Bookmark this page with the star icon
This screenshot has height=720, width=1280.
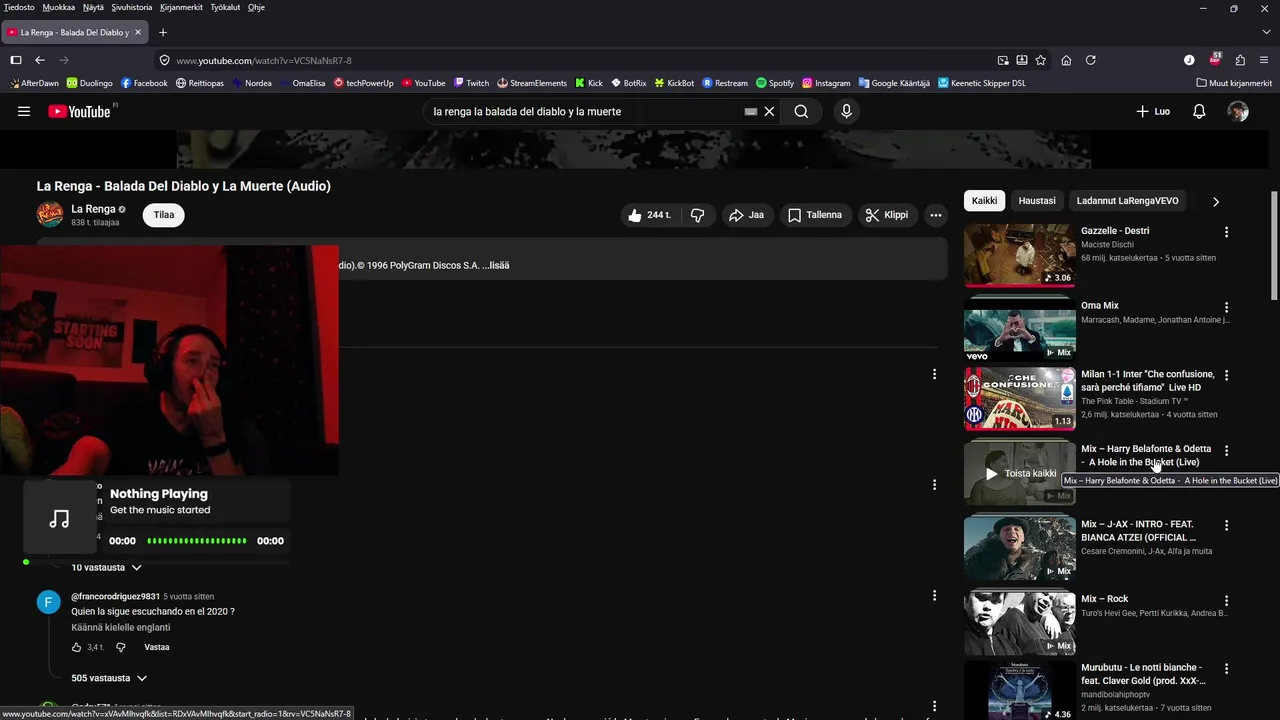pos(1040,60)
